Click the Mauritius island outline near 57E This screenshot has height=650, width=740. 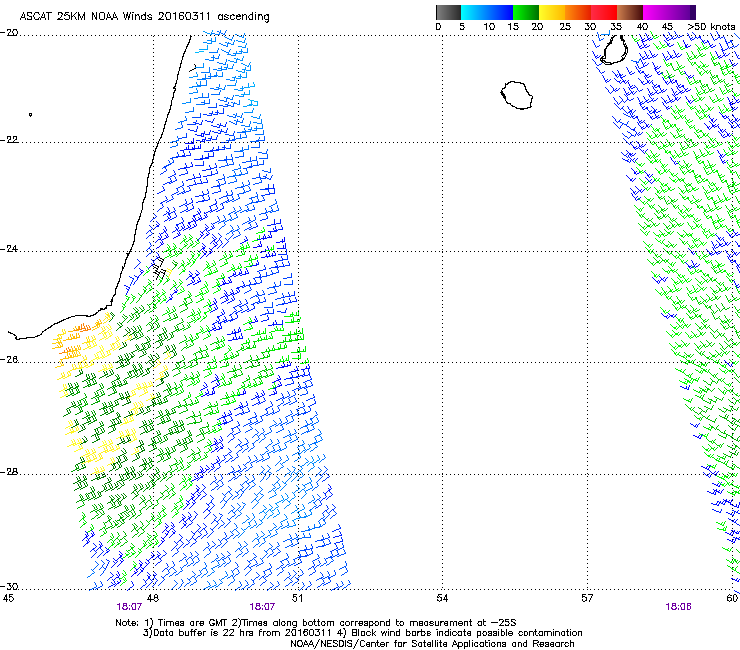pos(614,49)
